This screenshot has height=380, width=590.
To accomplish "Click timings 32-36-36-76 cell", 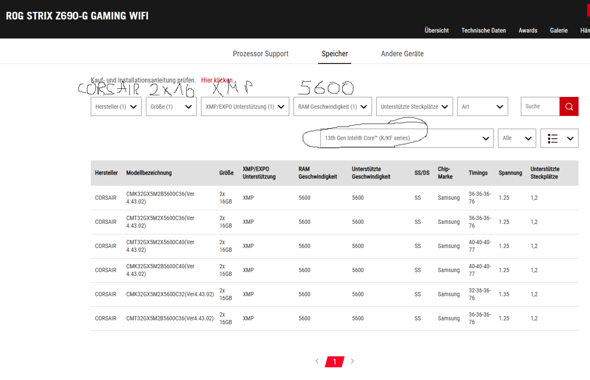I will point(479,294).
